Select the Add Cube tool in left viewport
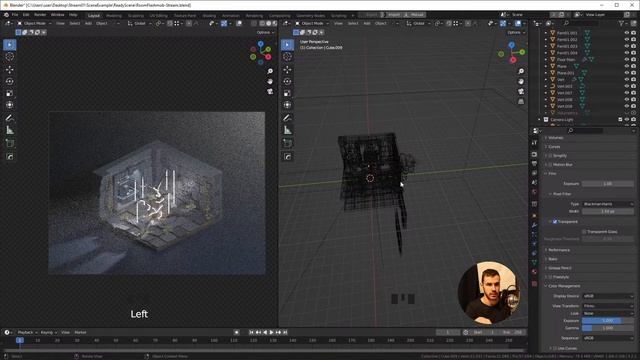Screen dimensions: 640x360 [x=9, y=143]
